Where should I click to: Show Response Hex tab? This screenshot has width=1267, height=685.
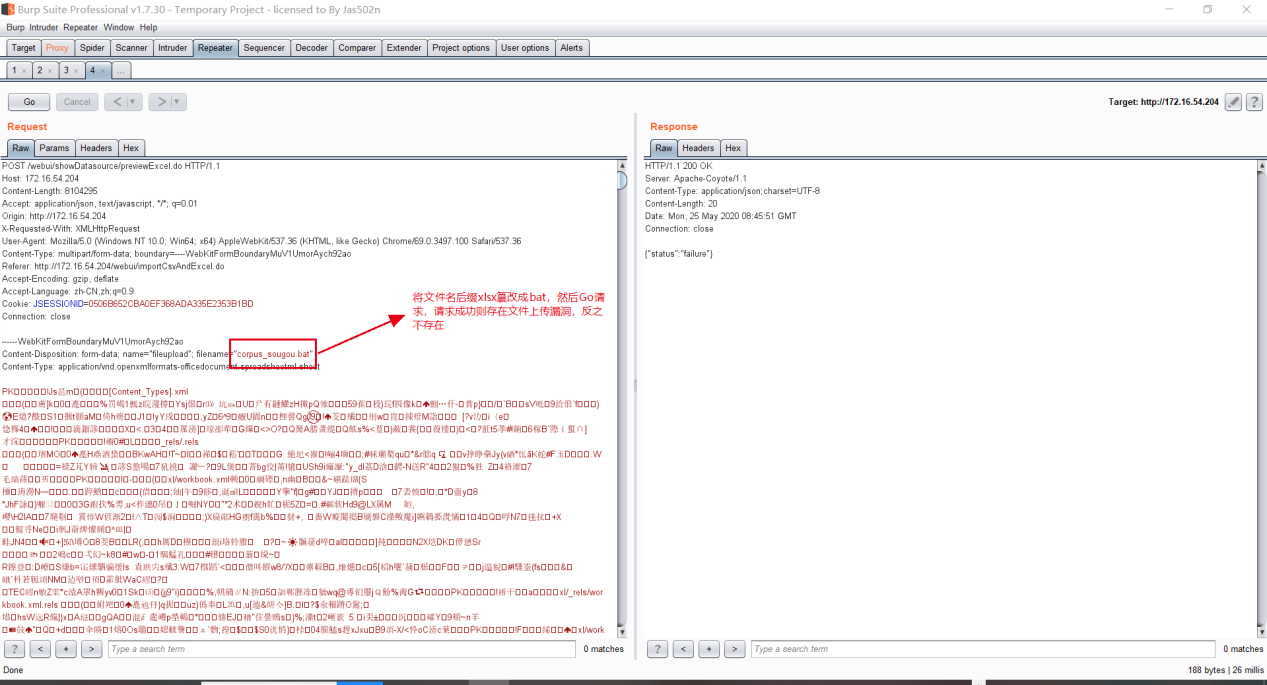pos(734,148)
